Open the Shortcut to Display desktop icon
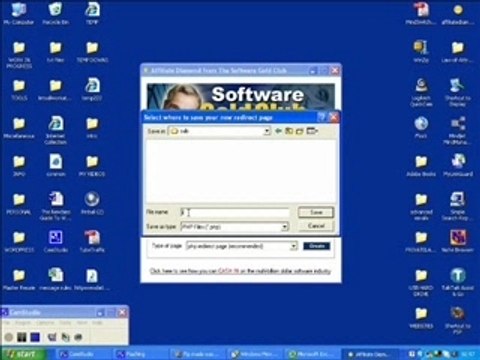This screenshot has width=480, height=360. point(457,92)
